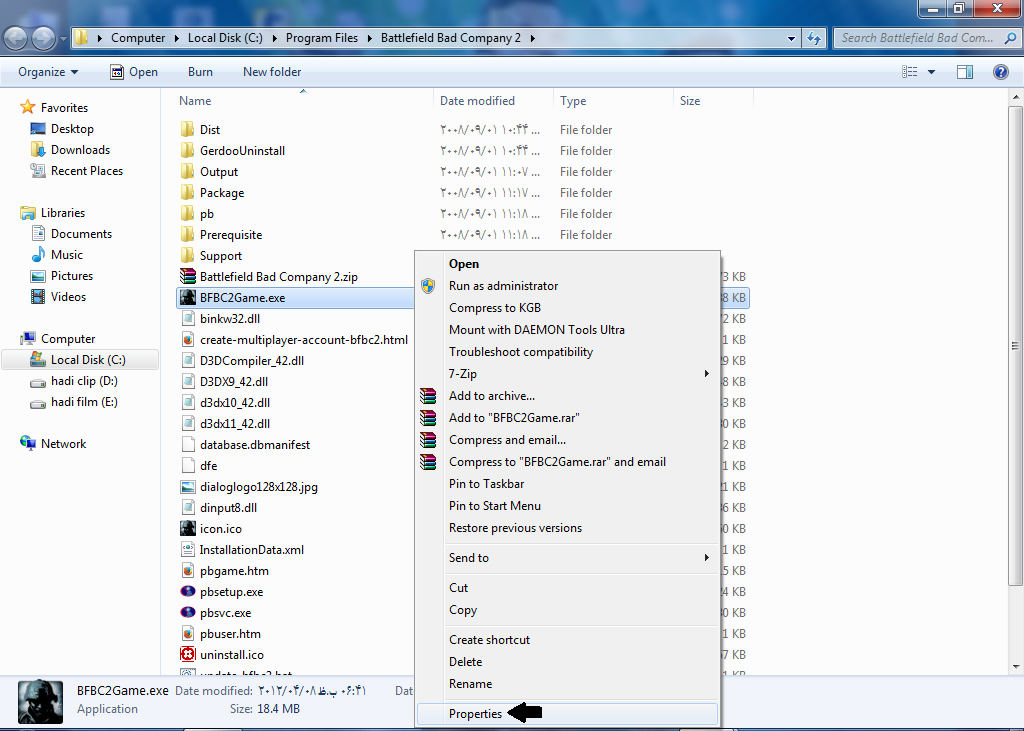Choose Rename from the context menu

[x=567, y=683]
